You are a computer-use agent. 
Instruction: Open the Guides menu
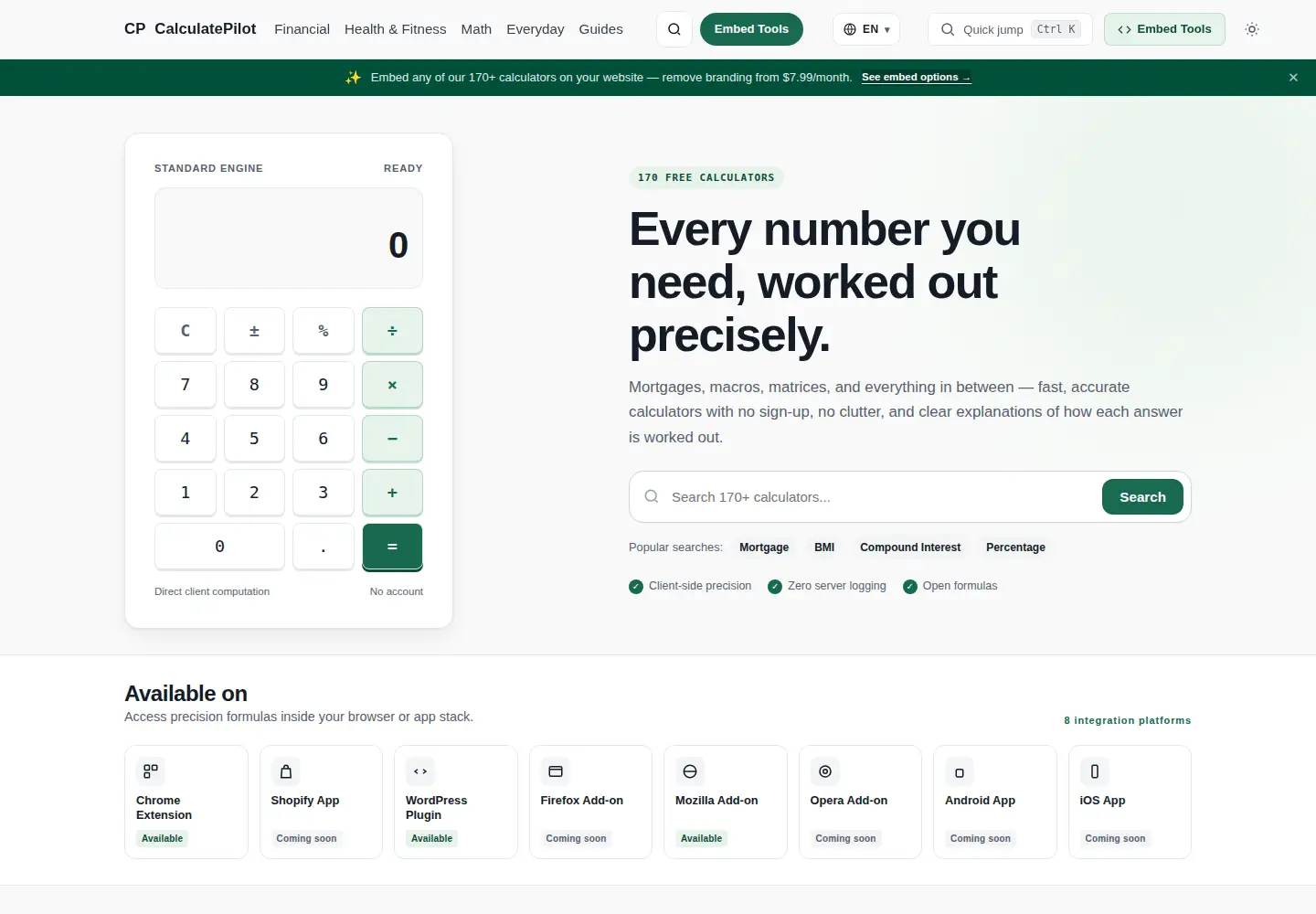(x=600, y=29)
